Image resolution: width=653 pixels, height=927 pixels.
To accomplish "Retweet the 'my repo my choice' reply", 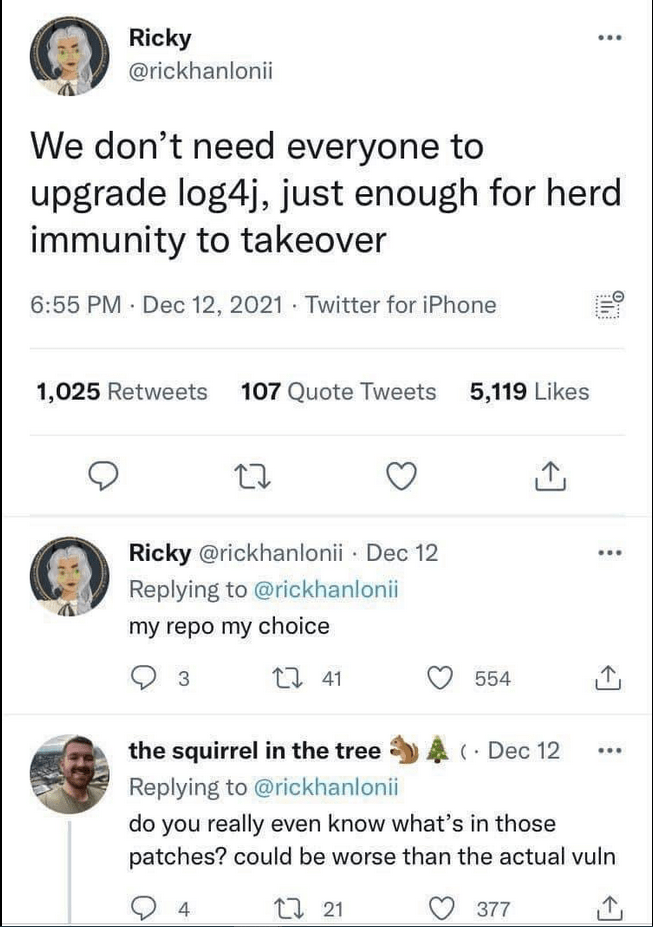I will click(283, 679).
